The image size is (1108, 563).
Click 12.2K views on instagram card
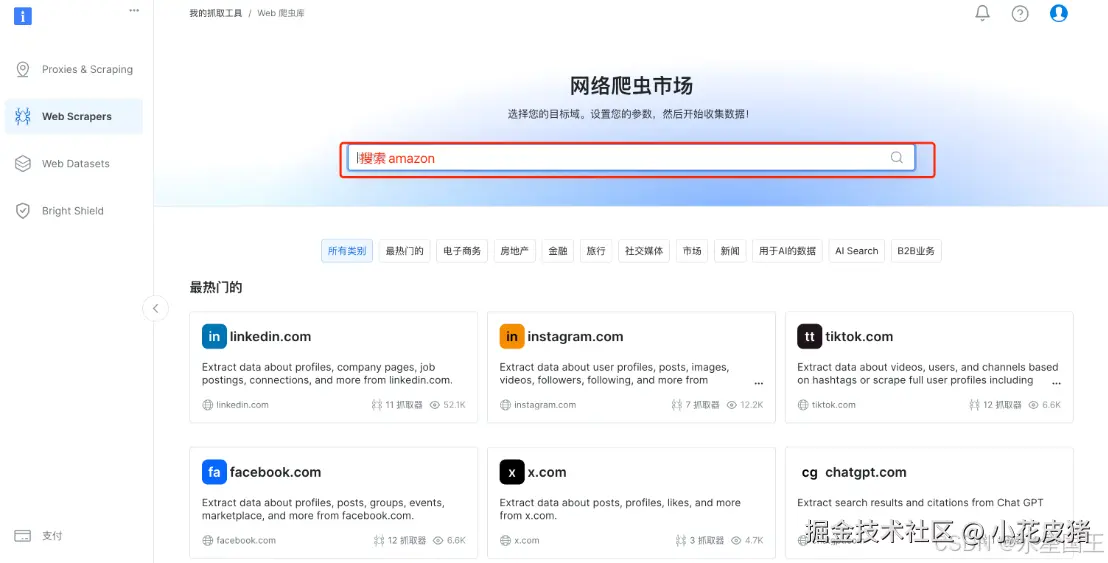(x=745, y=405)
